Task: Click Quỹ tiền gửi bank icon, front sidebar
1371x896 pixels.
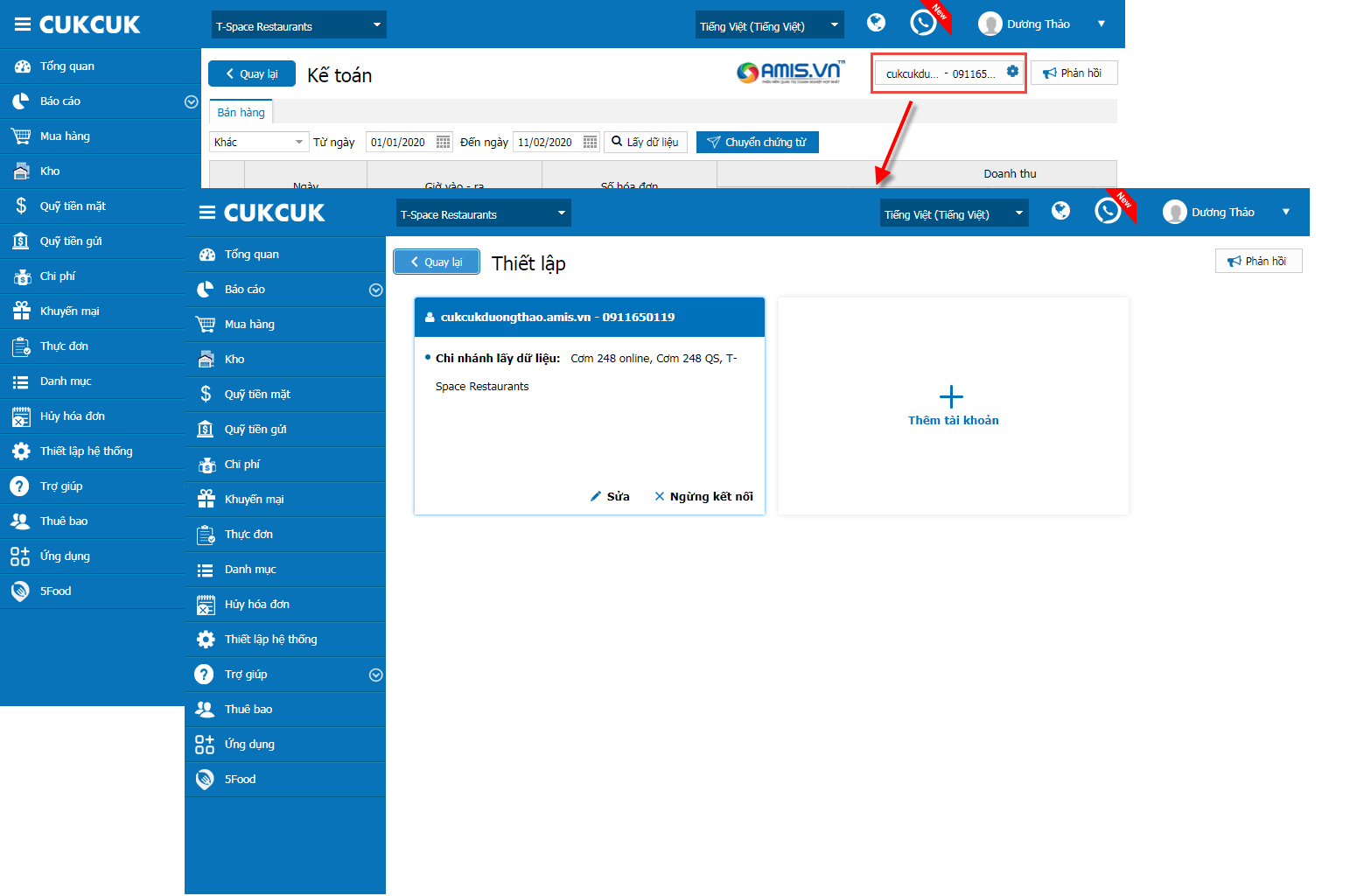Action: pos(206,429)
